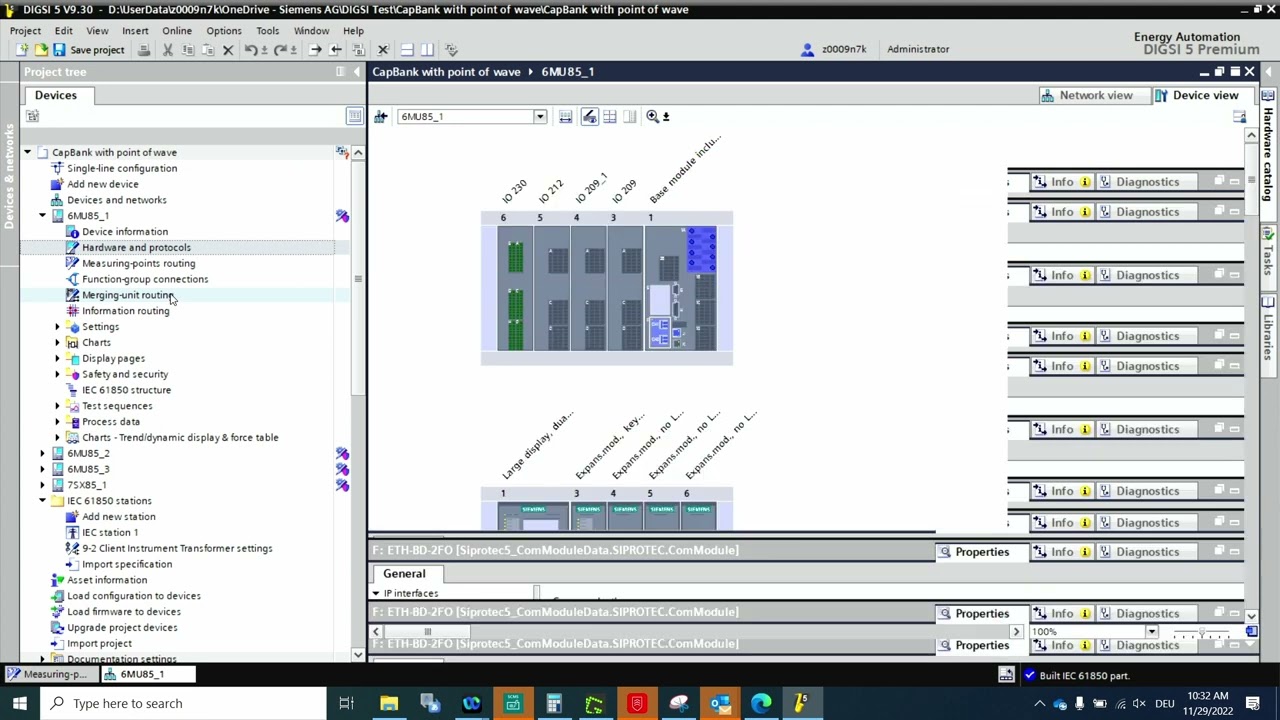Open Merging-unit routing
Image resolution: width=1280 pixels, height=720 pixels.
pyautogui.click(x=128, y=295)
